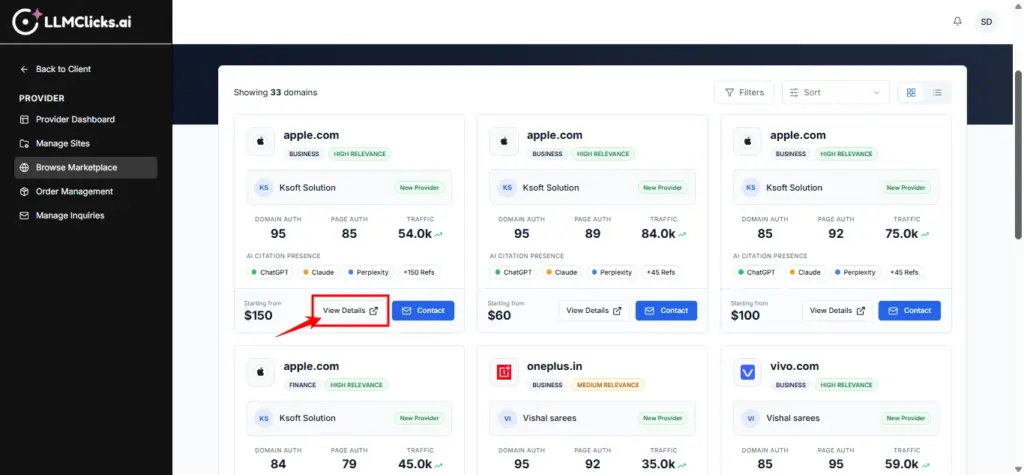The height and width of the screenshot is (475, 1024).
Task: Click the oneplus.in logo icon
Action: [504, 372]
